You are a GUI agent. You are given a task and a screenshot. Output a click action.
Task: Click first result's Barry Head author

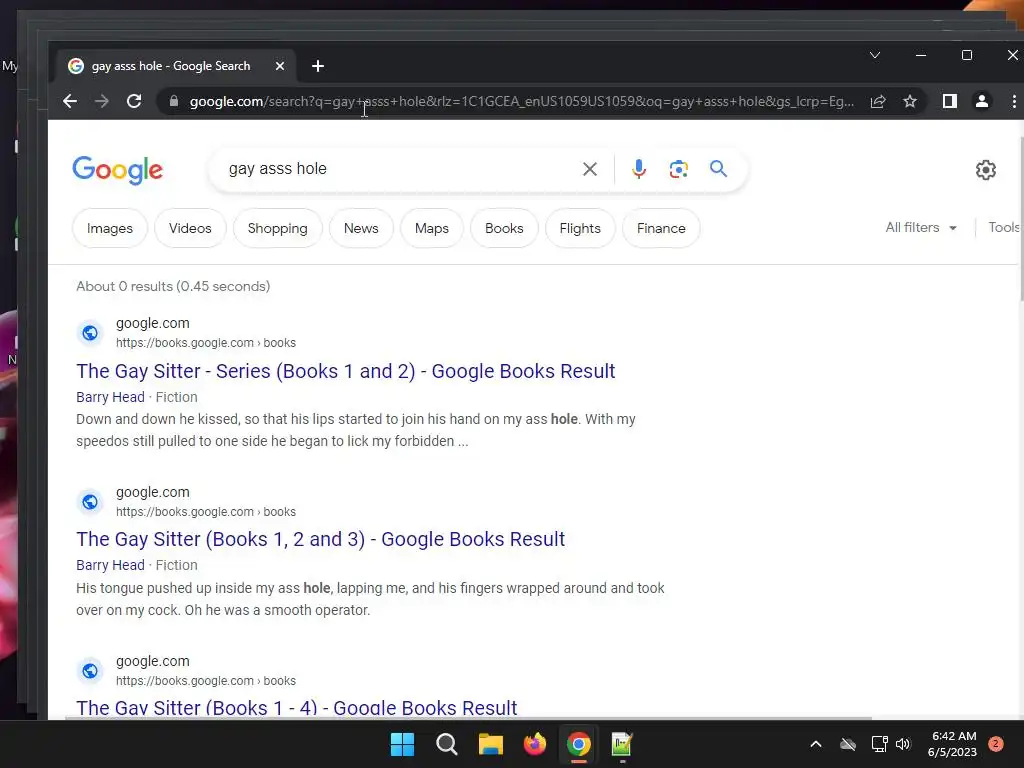[110, 397]
